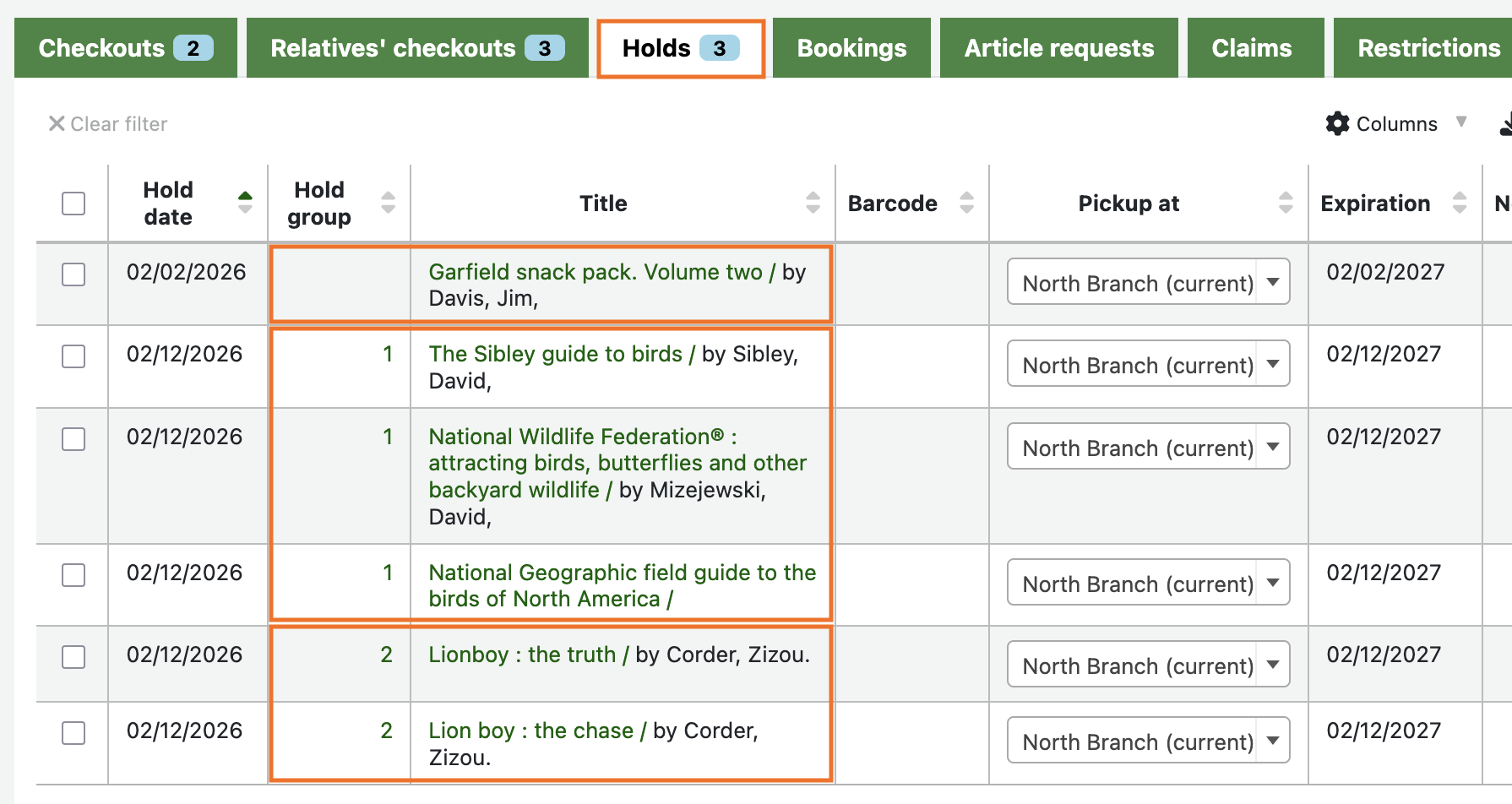Sort by Pickup at column icon
Screen dimensions: 1512x804
1285,203
